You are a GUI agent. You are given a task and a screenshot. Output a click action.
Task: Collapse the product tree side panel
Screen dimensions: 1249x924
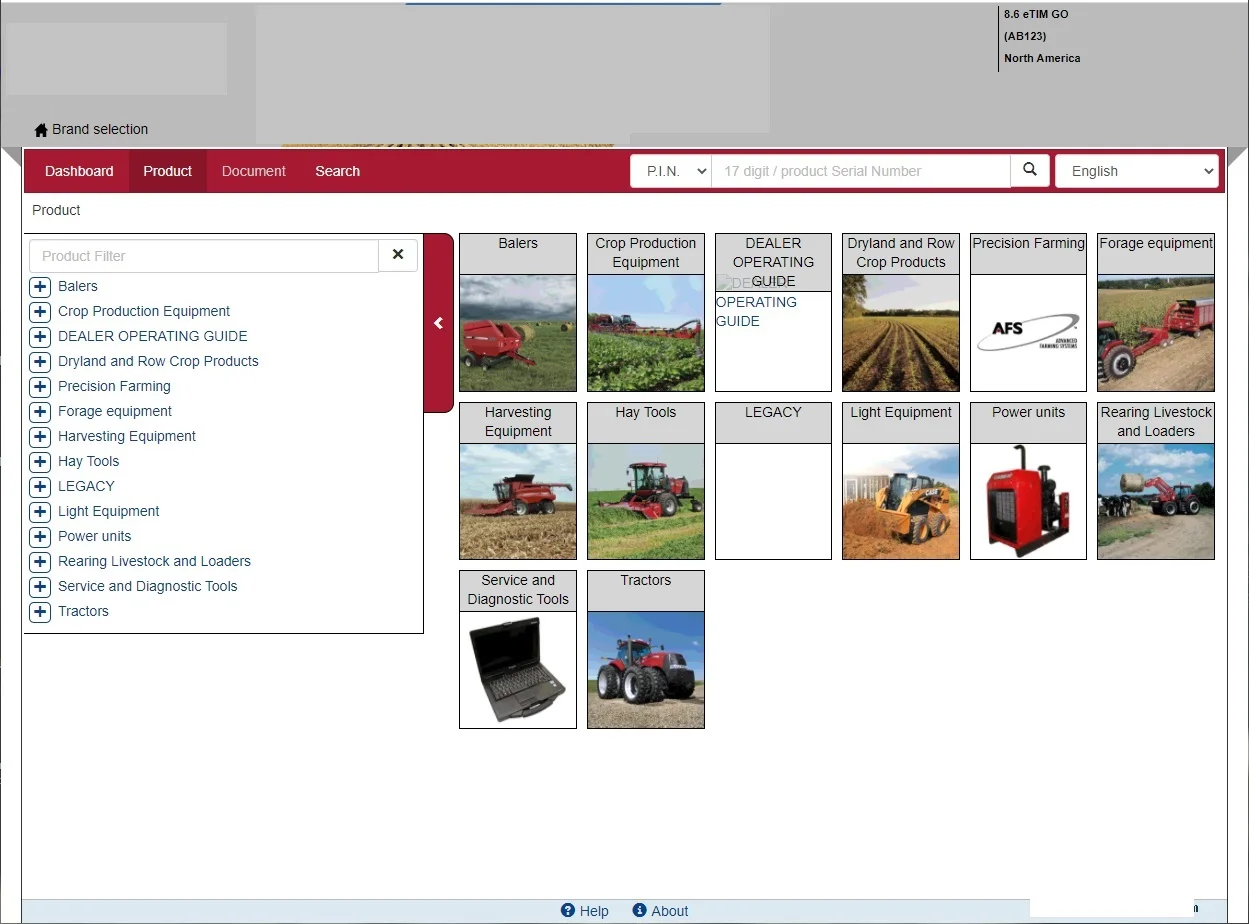click(x=439, y=323)
